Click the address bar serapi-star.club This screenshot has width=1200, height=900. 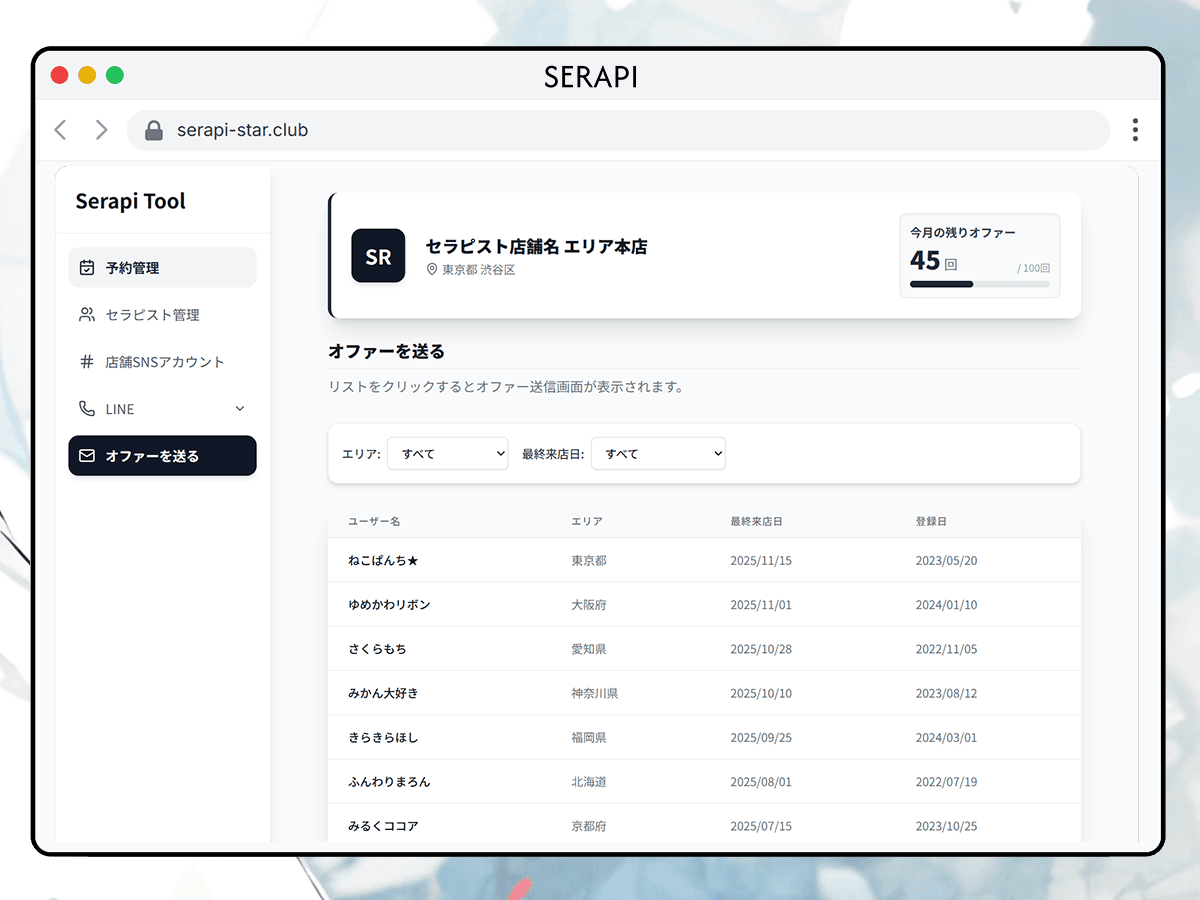(618, 130)
